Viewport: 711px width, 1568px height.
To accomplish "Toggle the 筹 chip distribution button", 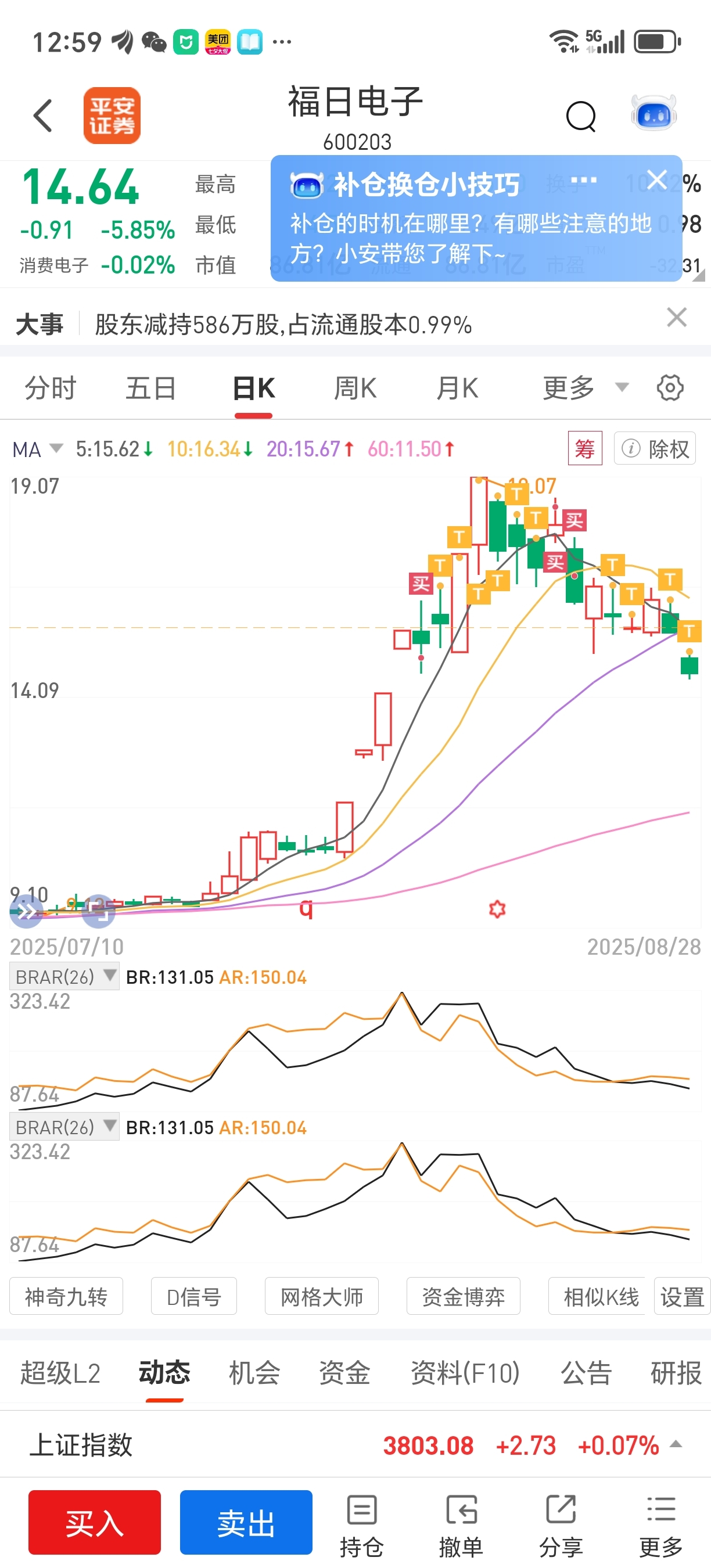I will coord(584,448).
